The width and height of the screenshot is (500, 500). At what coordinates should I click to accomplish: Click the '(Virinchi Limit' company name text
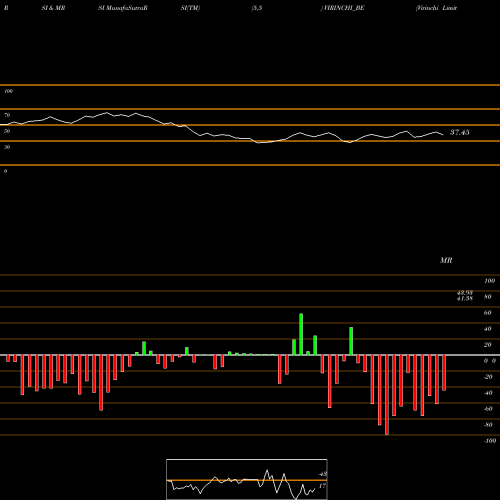pyautogui.click(x=436, y=8)
